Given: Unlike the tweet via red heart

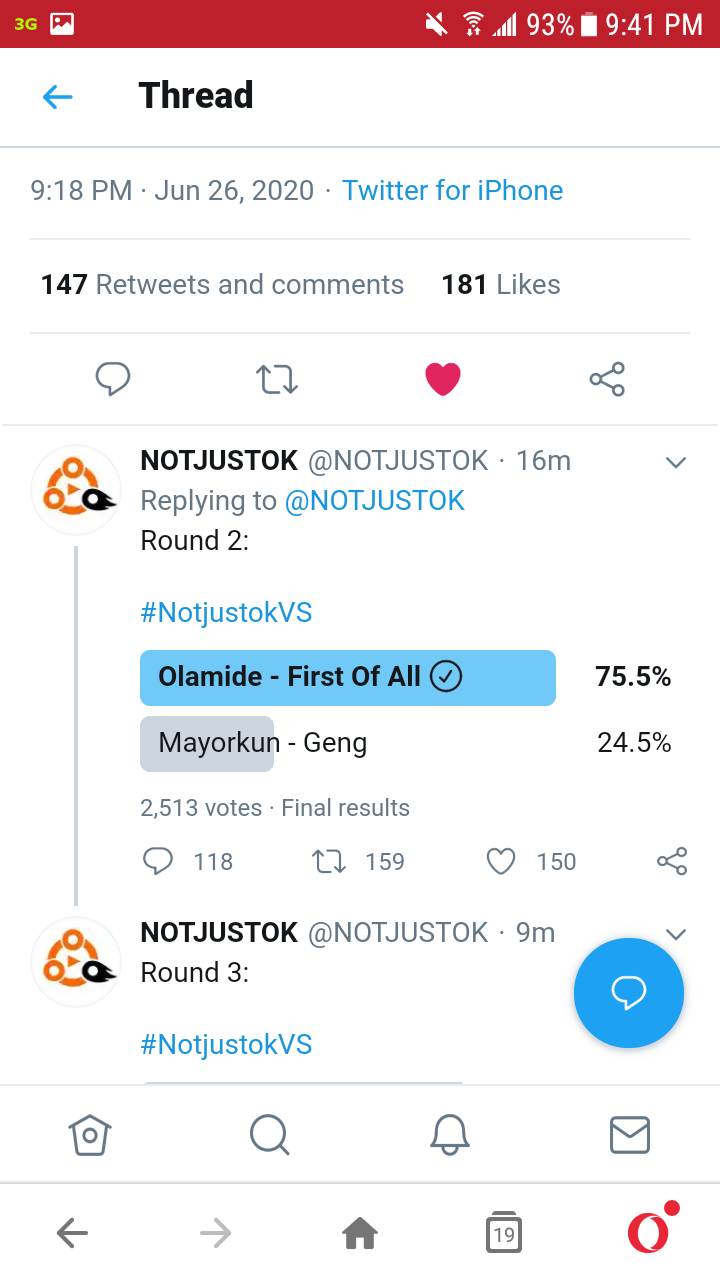Looking at the screenshot, I should pos(443,379).
